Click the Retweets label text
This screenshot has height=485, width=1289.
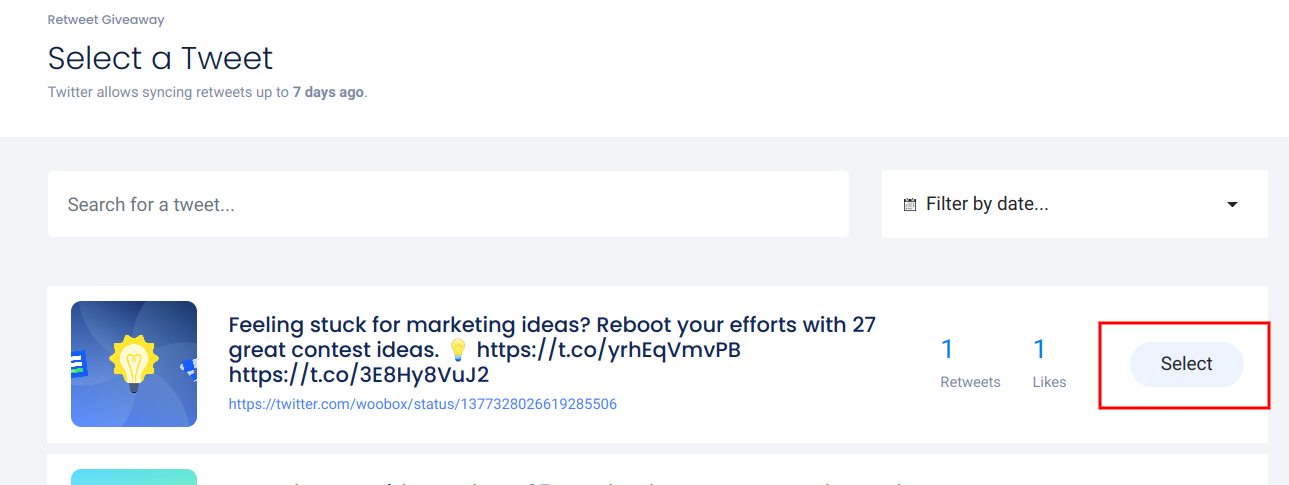pos(970,382)
